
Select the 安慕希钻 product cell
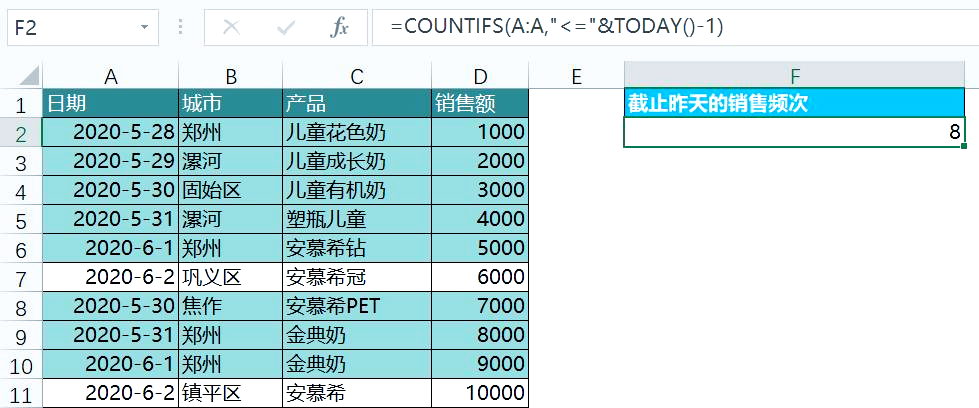[357, 249]
